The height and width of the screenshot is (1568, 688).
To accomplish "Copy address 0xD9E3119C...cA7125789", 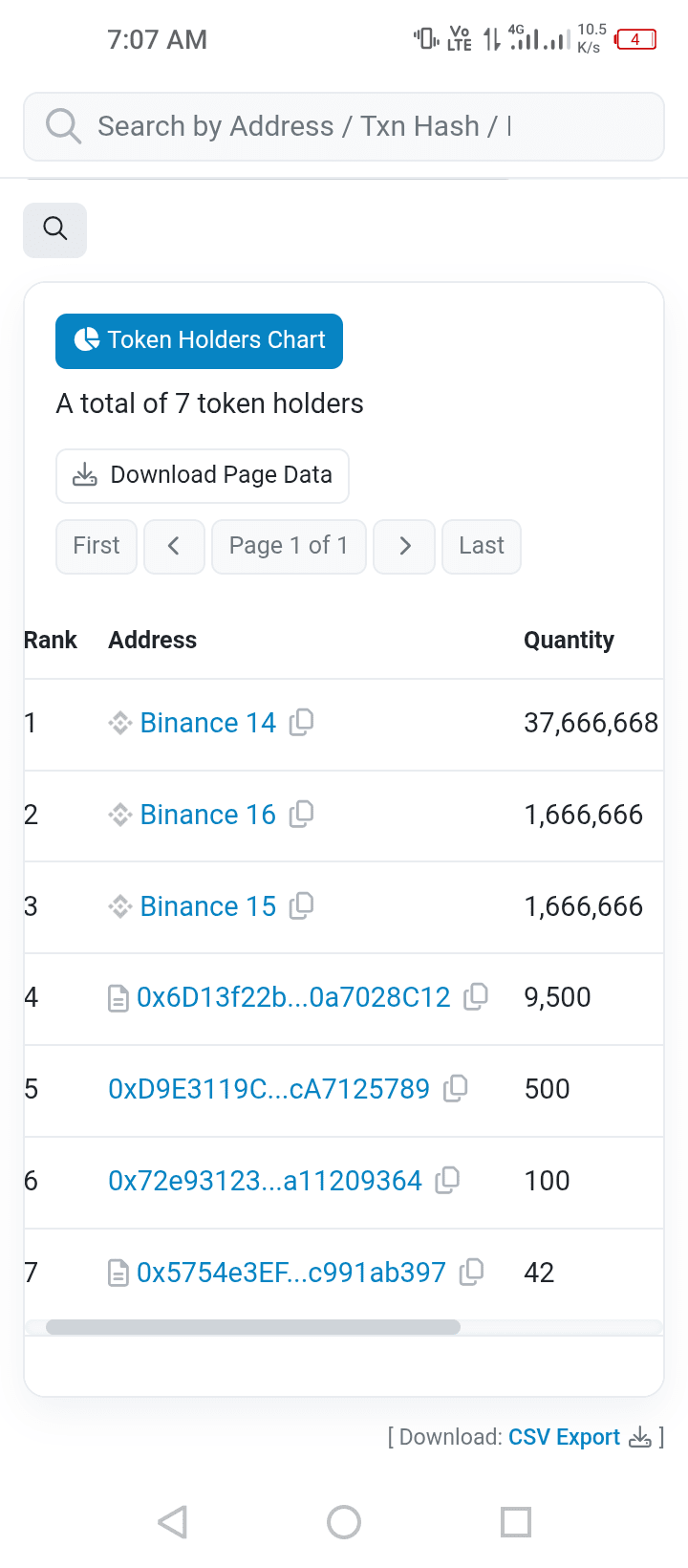I will click(x=455, y=1089).
